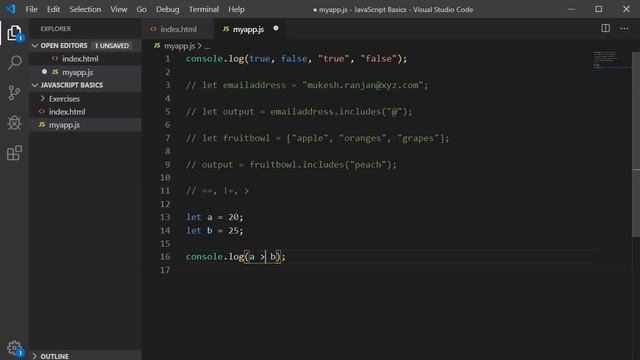
Task: Collapse the Open Editors section
Action: point(35,45)
